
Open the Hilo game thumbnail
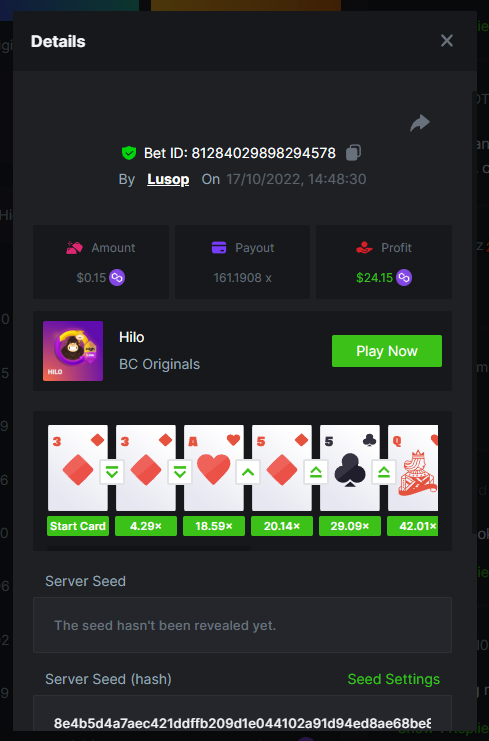(x=73, y=351)
